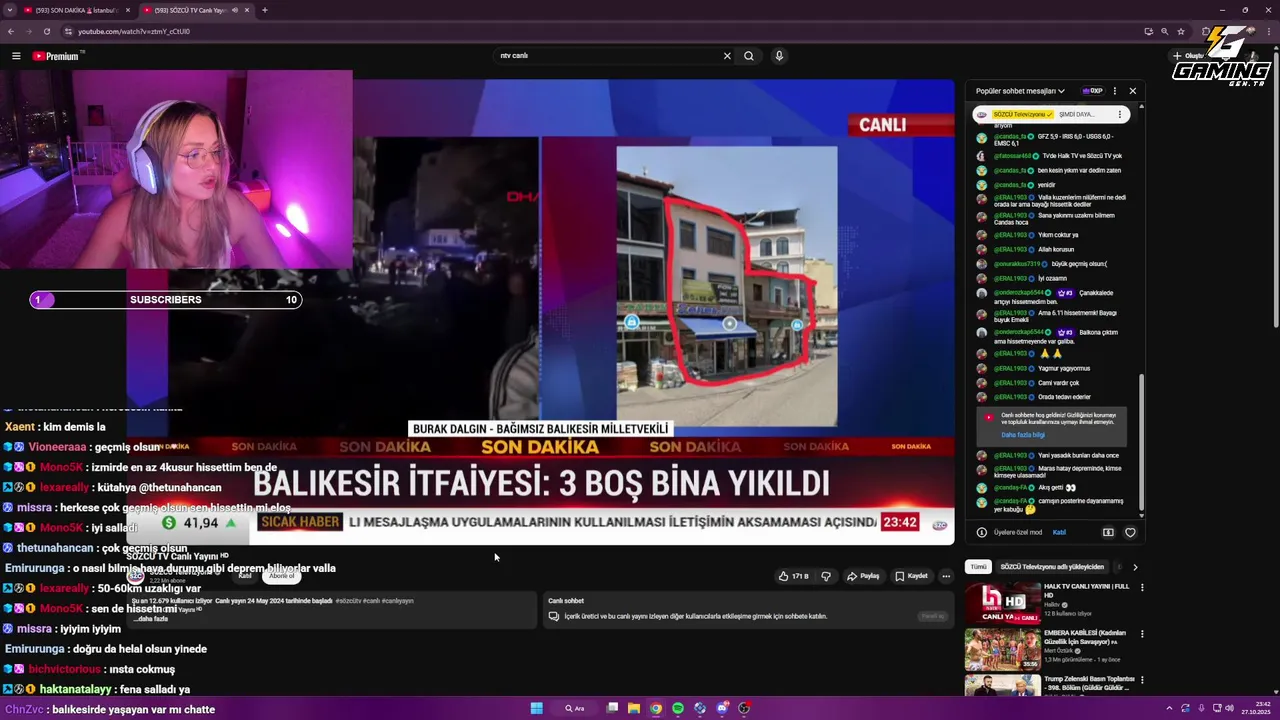Viewport: 1280px width, 720px height.
Task: Go back in browser history
Action: pyautogui.click(x=11, y=31)
